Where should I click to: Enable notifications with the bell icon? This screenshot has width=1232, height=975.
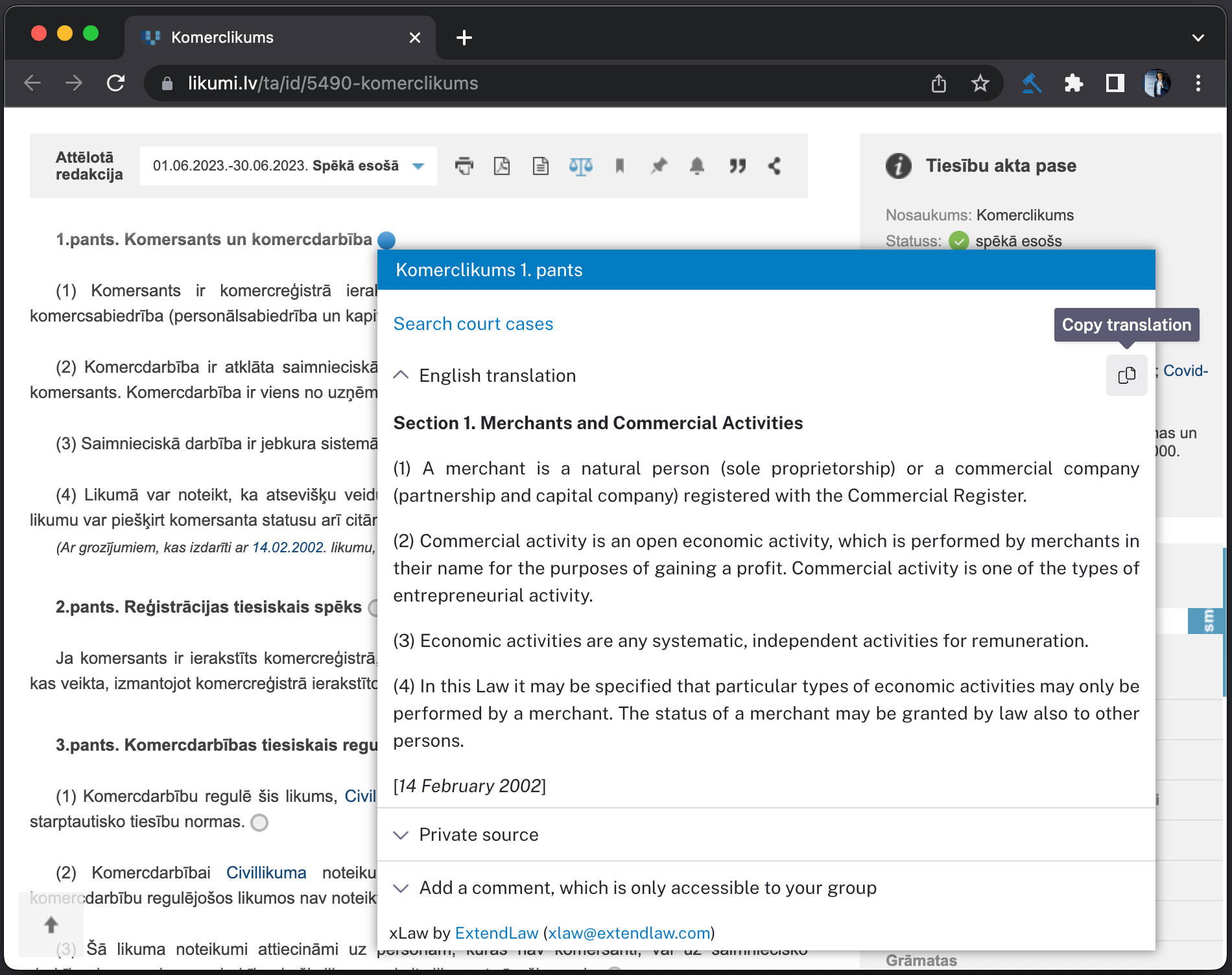[697, 166]
